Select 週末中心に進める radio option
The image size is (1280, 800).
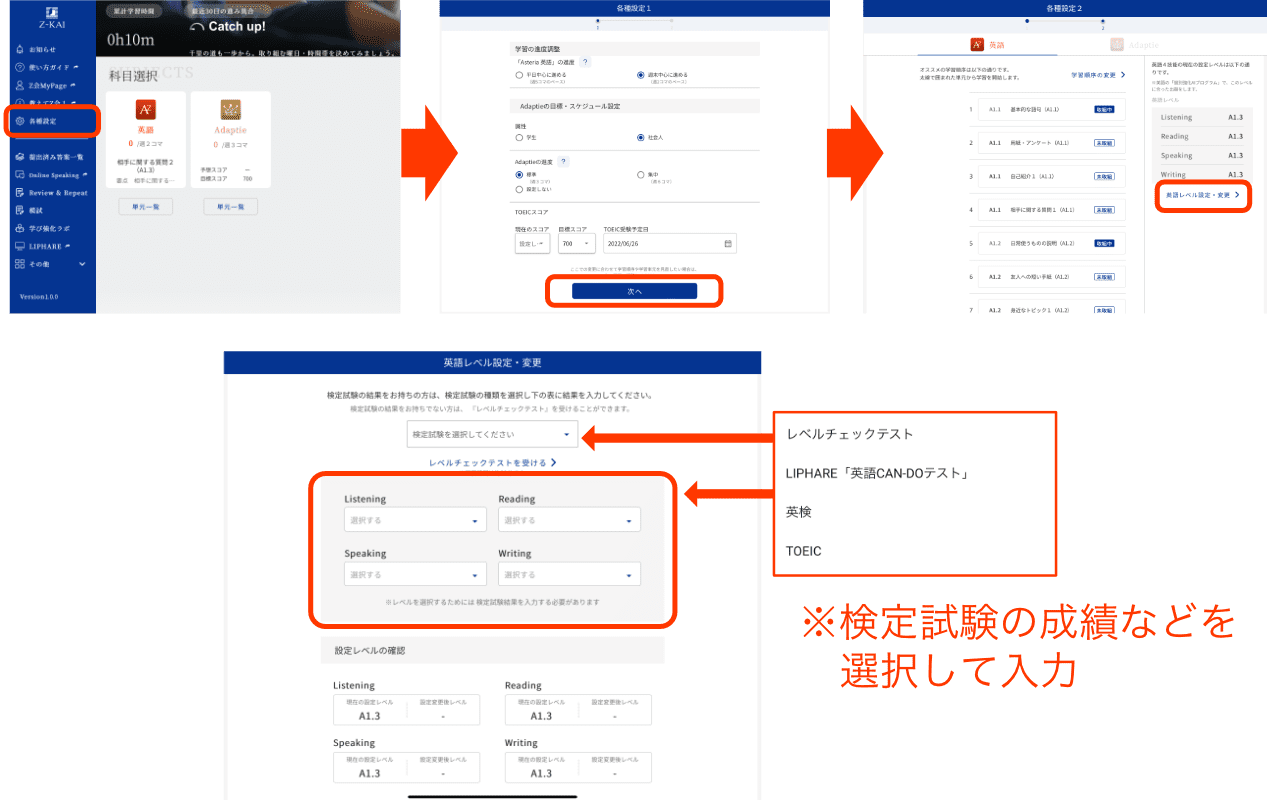point(641,75)
